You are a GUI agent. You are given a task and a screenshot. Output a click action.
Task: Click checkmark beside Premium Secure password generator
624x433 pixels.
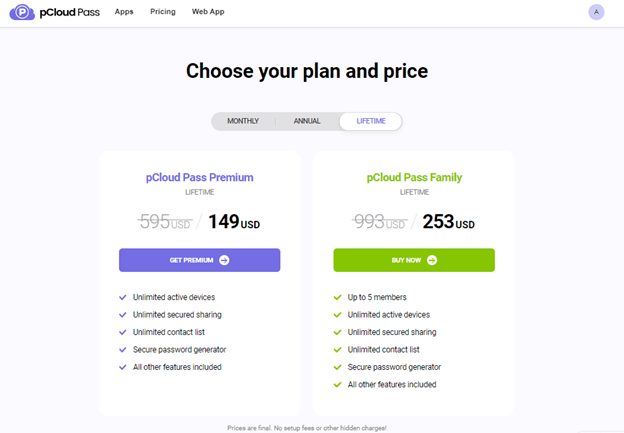(123, 350)
